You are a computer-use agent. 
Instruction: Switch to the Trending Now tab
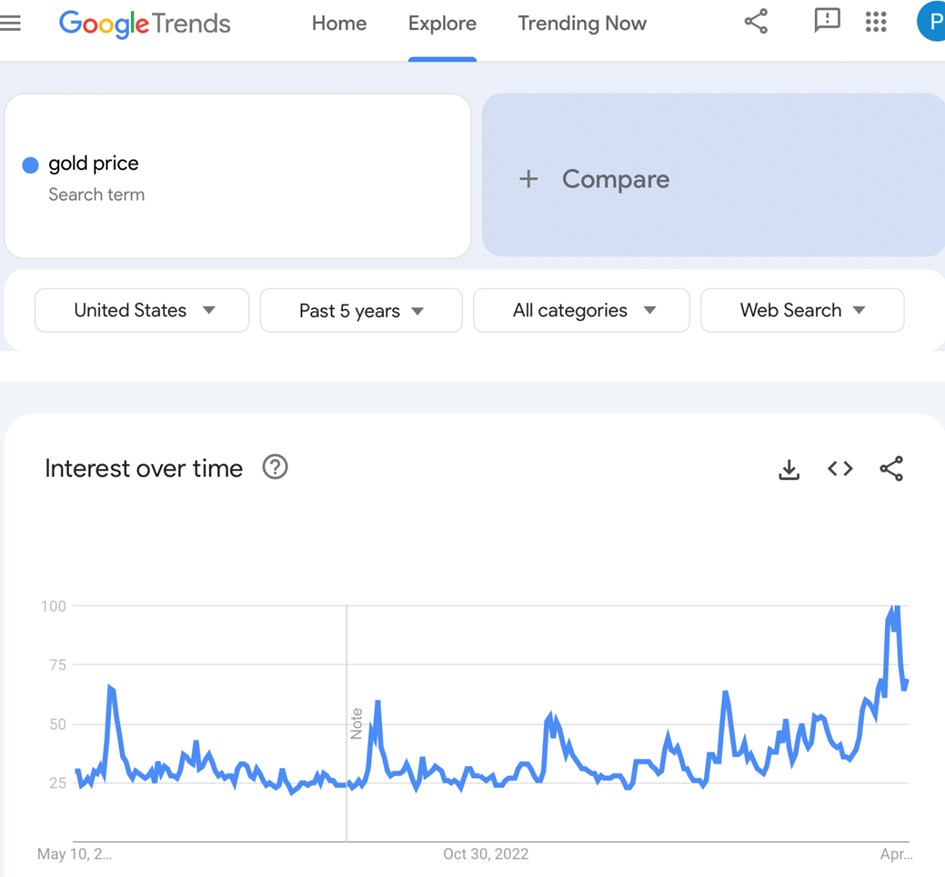(582, 23)
